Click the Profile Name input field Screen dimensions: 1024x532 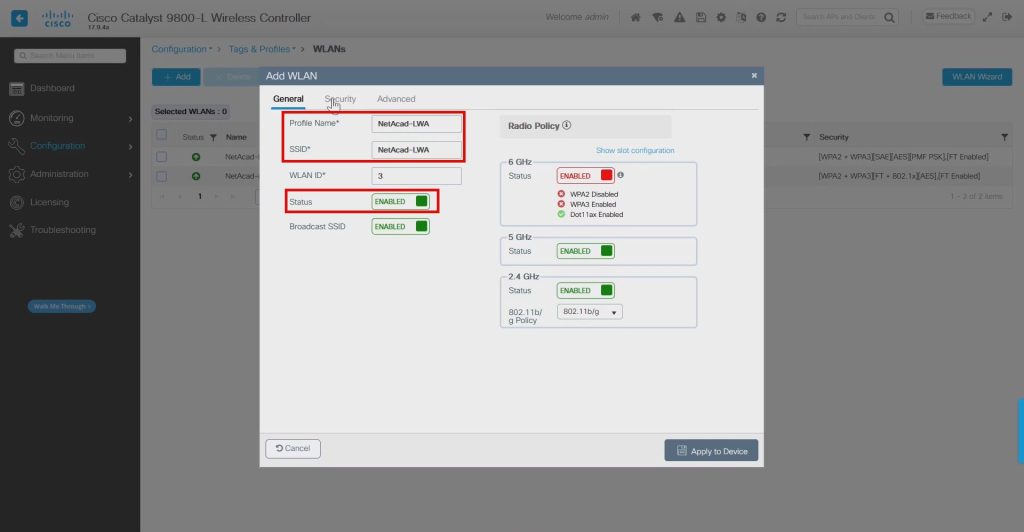click(x=417, y=123)
